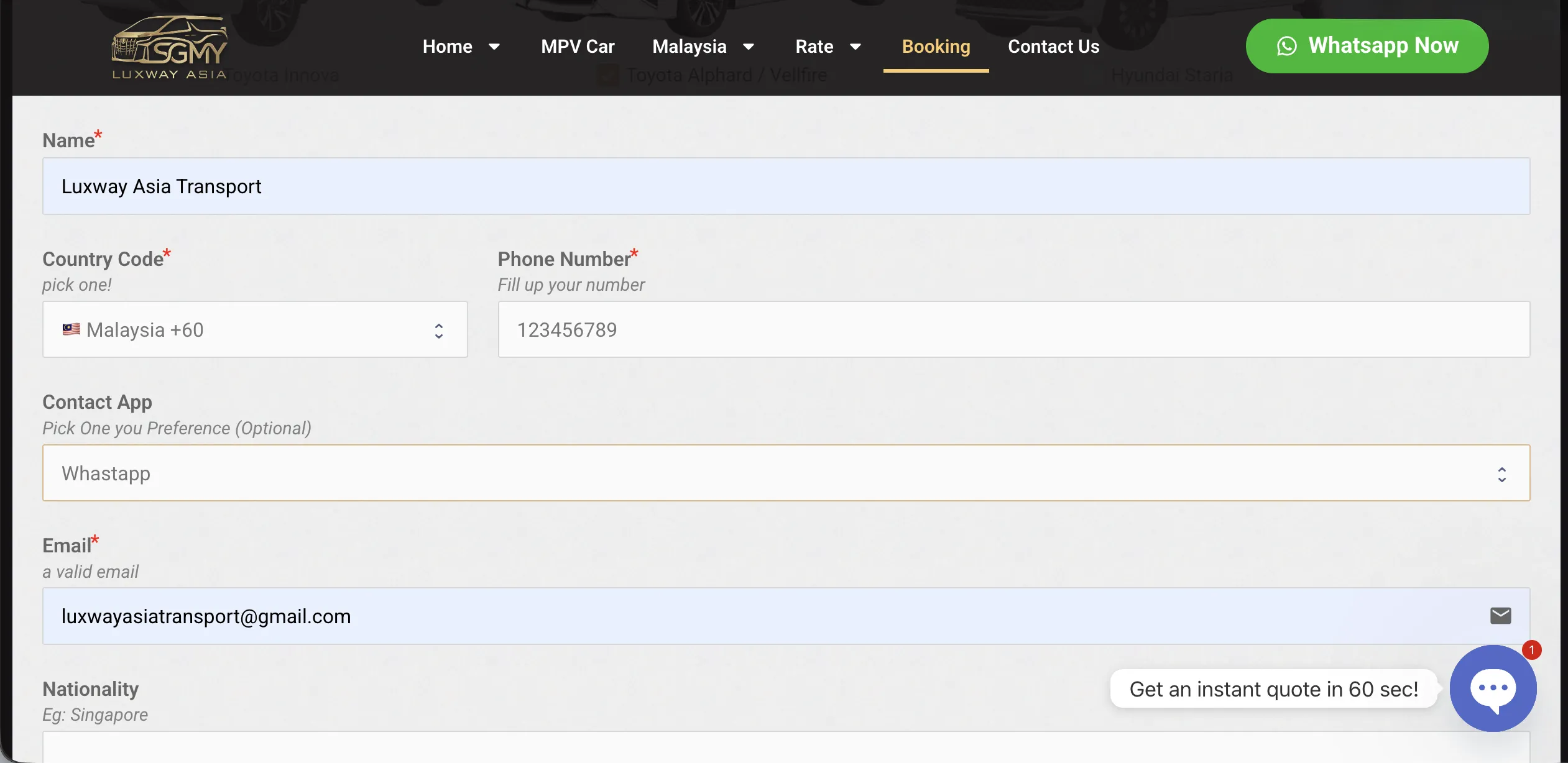Click 'Eg: Singapore' hint text
The image size is (1568, 763).
(x=95, y=715)
